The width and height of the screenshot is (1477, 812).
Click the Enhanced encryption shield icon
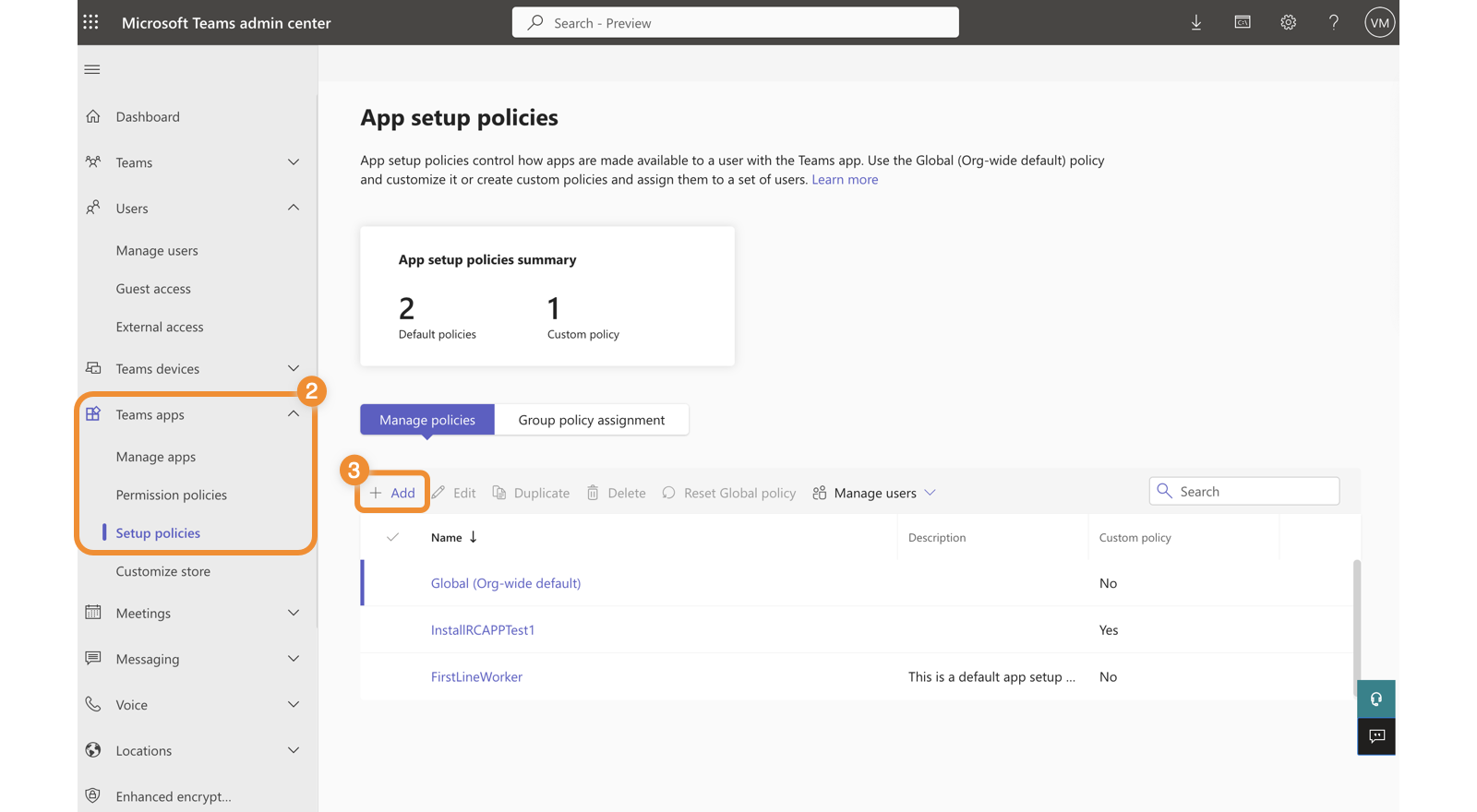click(x=93, y=795)
